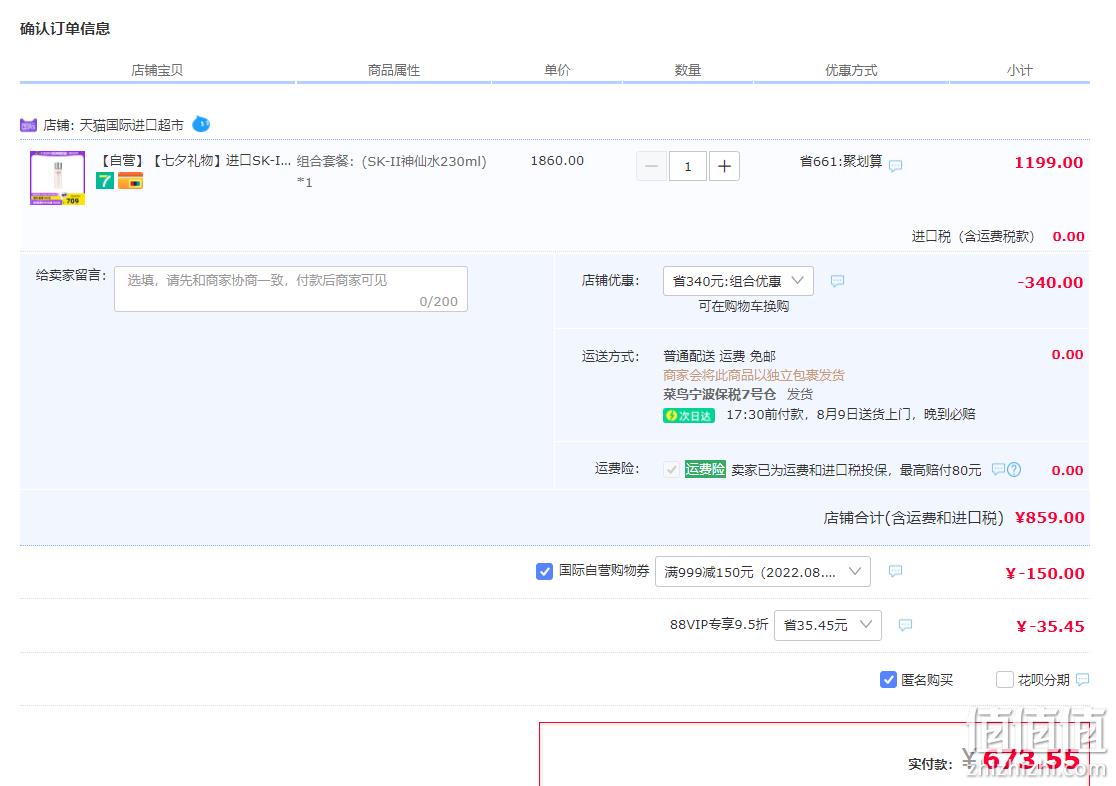This screenshot has width=1116, height=786.
Task: Click the 0/200 character counter
Action: tap(438, 301)
